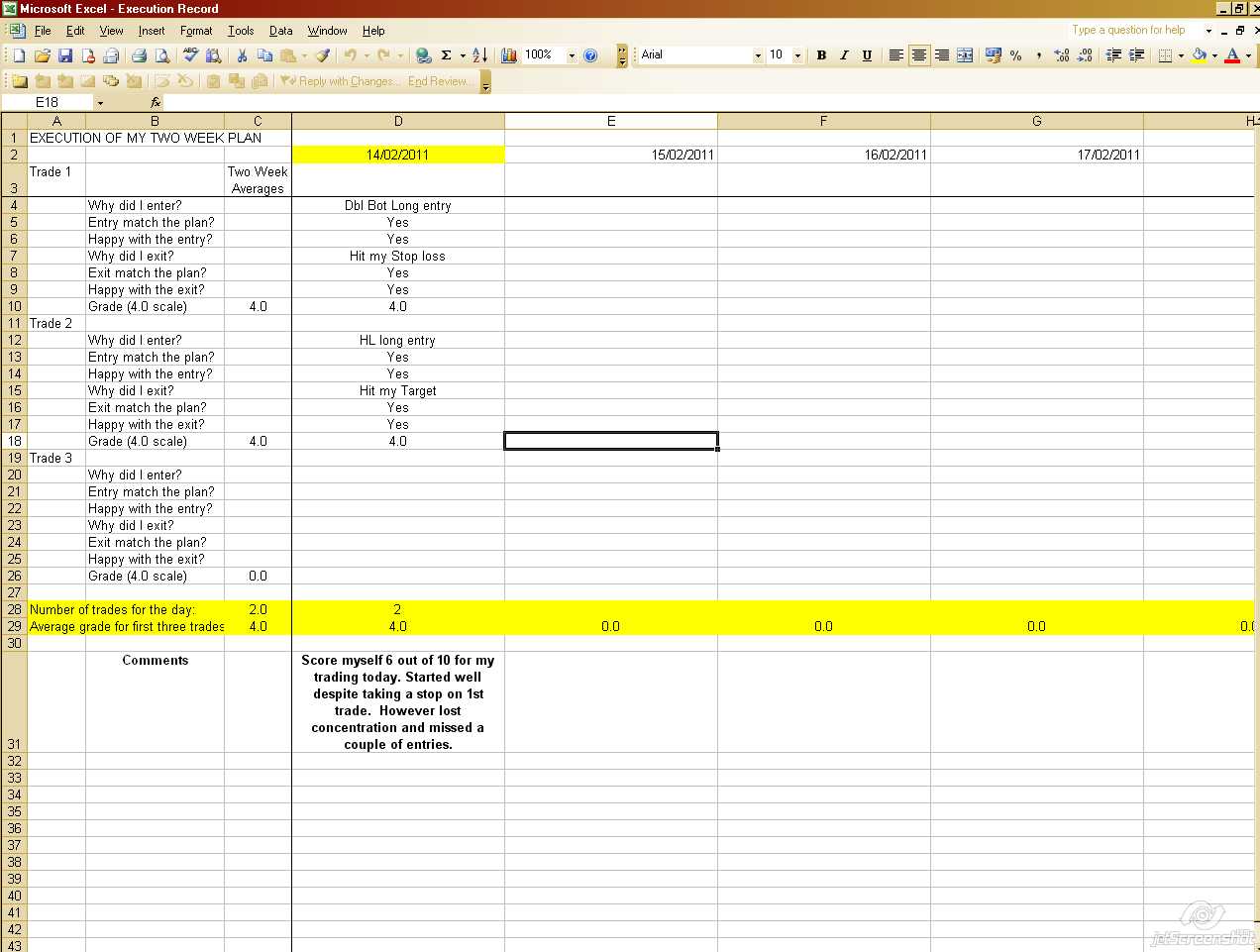Open the AutoSum functions dropdown arrow
This screenshot has height=952, width=1260.
(462, 55)
